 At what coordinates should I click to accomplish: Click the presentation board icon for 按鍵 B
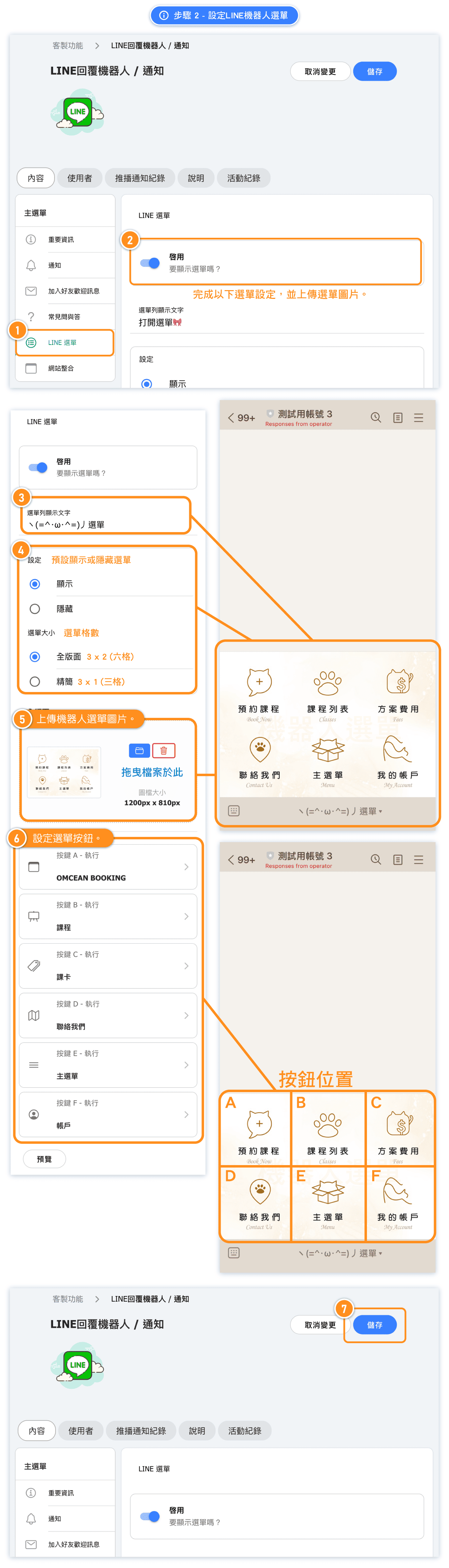(x=34, y=916)
